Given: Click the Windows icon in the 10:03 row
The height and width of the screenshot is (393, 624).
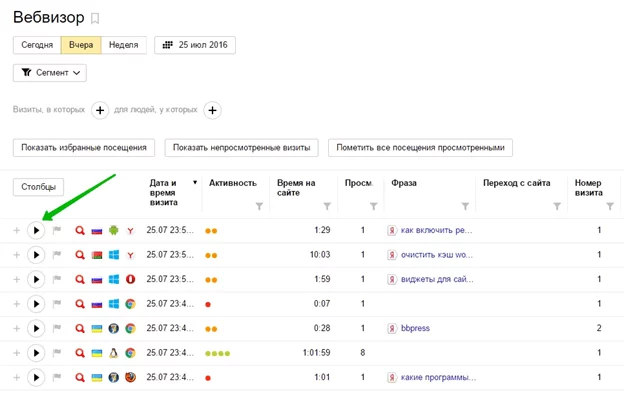Looking at the screenshot, I should click(x=113, y=255).
